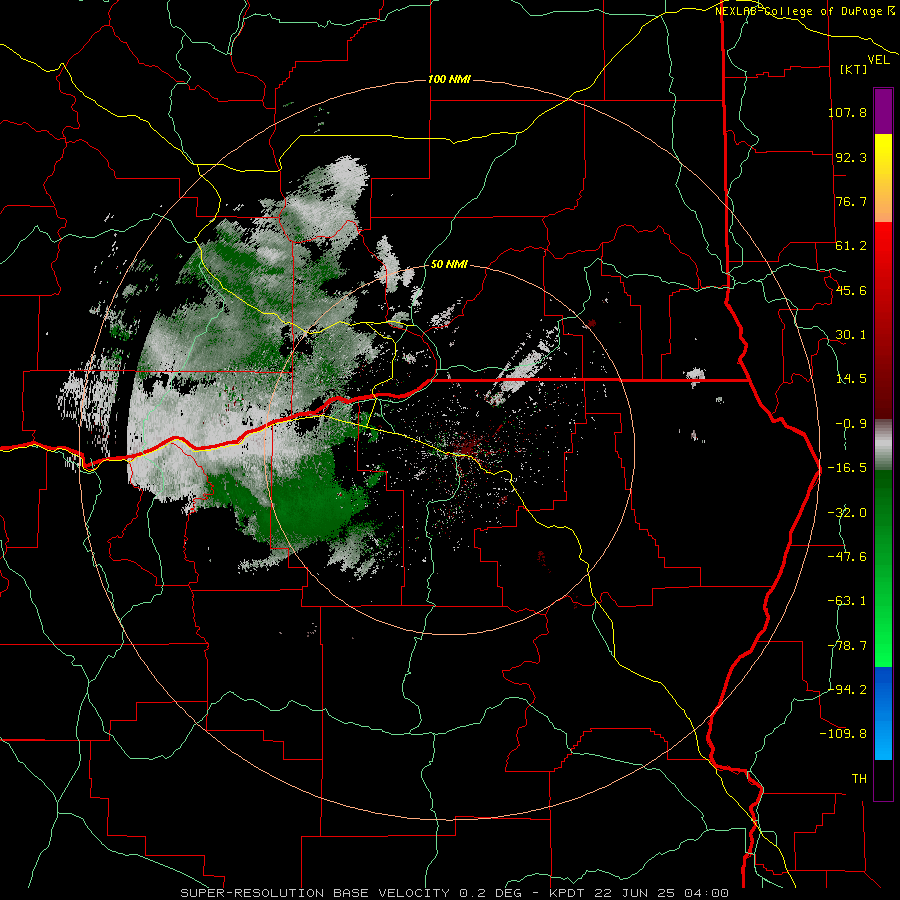
Task: Pick the blue segment of the color bar
Action: pos(883,713)
